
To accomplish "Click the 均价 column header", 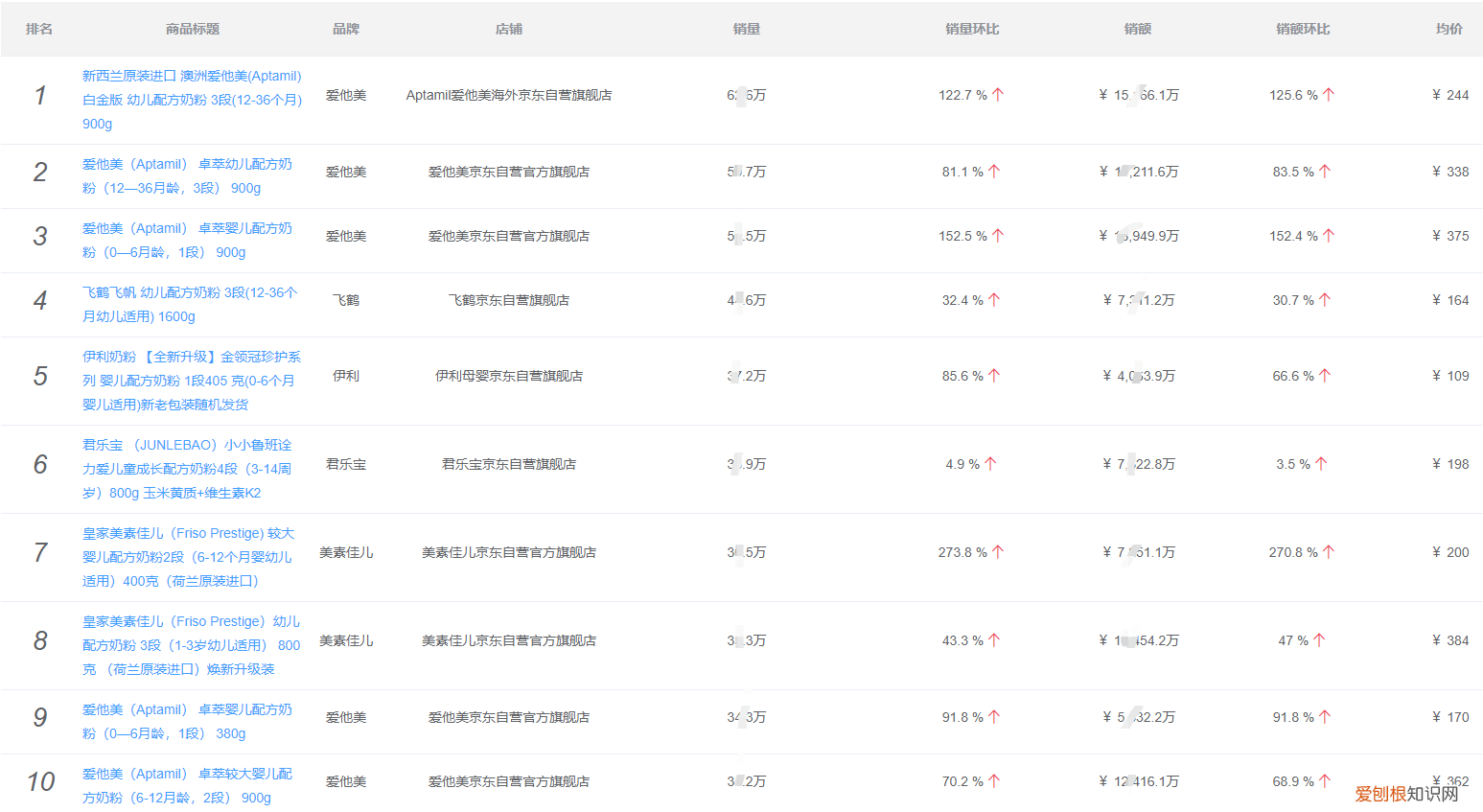I will pos(1448,28).
